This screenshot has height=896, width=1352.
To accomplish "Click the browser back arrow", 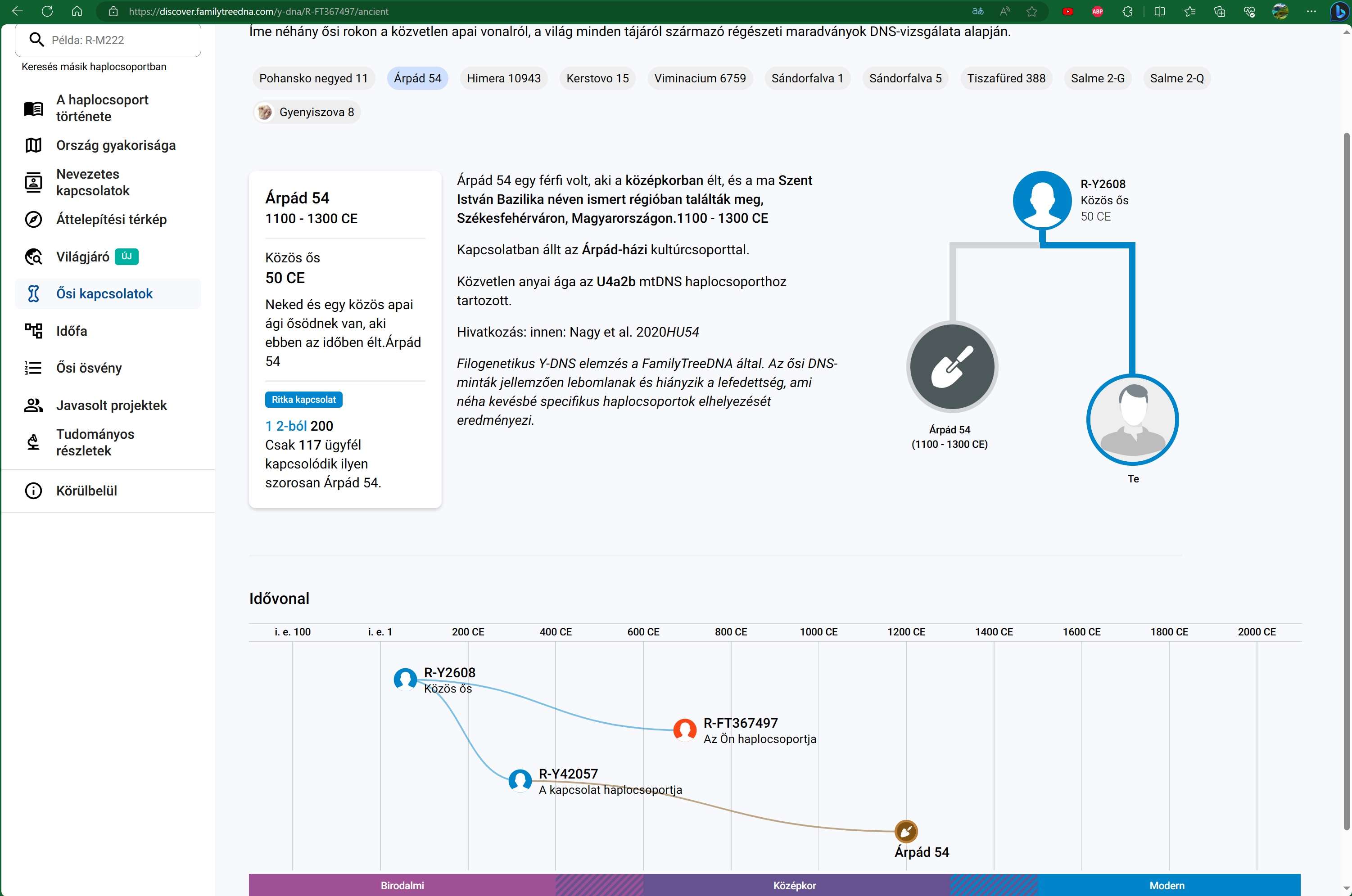I will 18,11.
